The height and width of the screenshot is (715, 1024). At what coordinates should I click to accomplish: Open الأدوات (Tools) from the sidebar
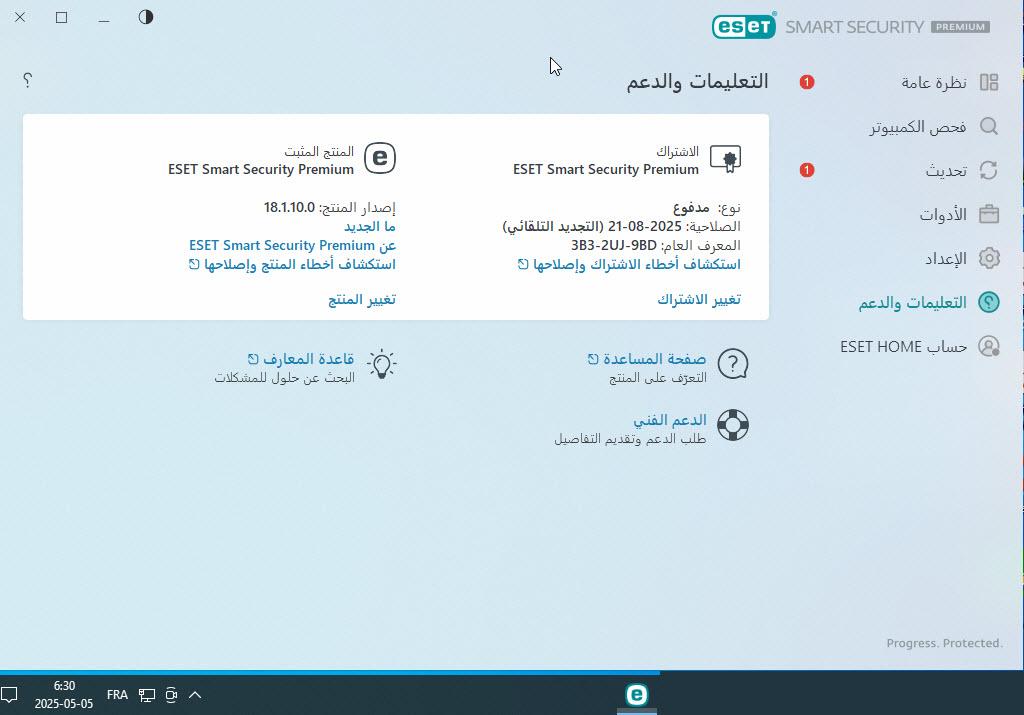click(959, 214)
